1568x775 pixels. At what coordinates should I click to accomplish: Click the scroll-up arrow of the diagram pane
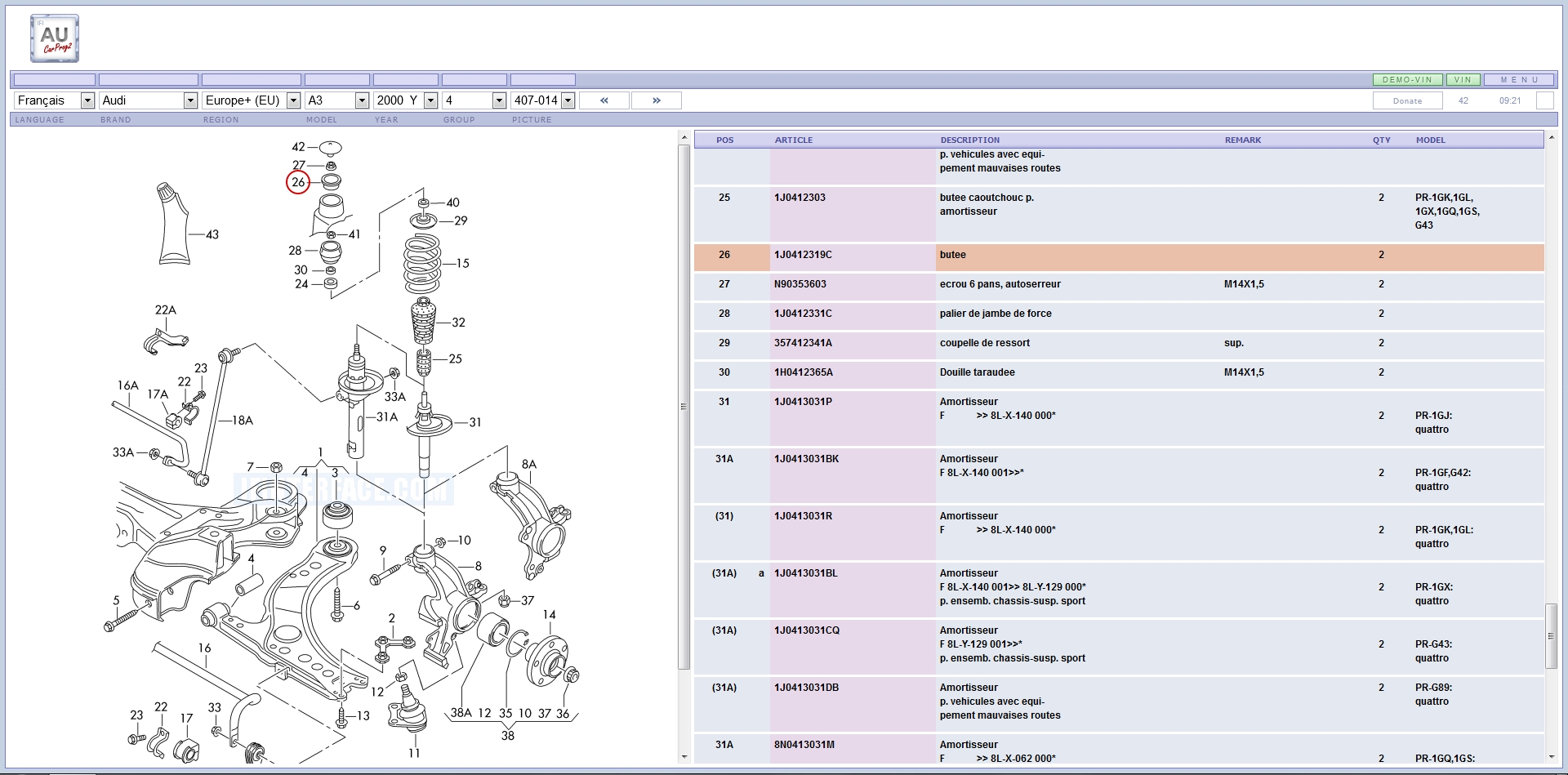[x=684, y=138]
